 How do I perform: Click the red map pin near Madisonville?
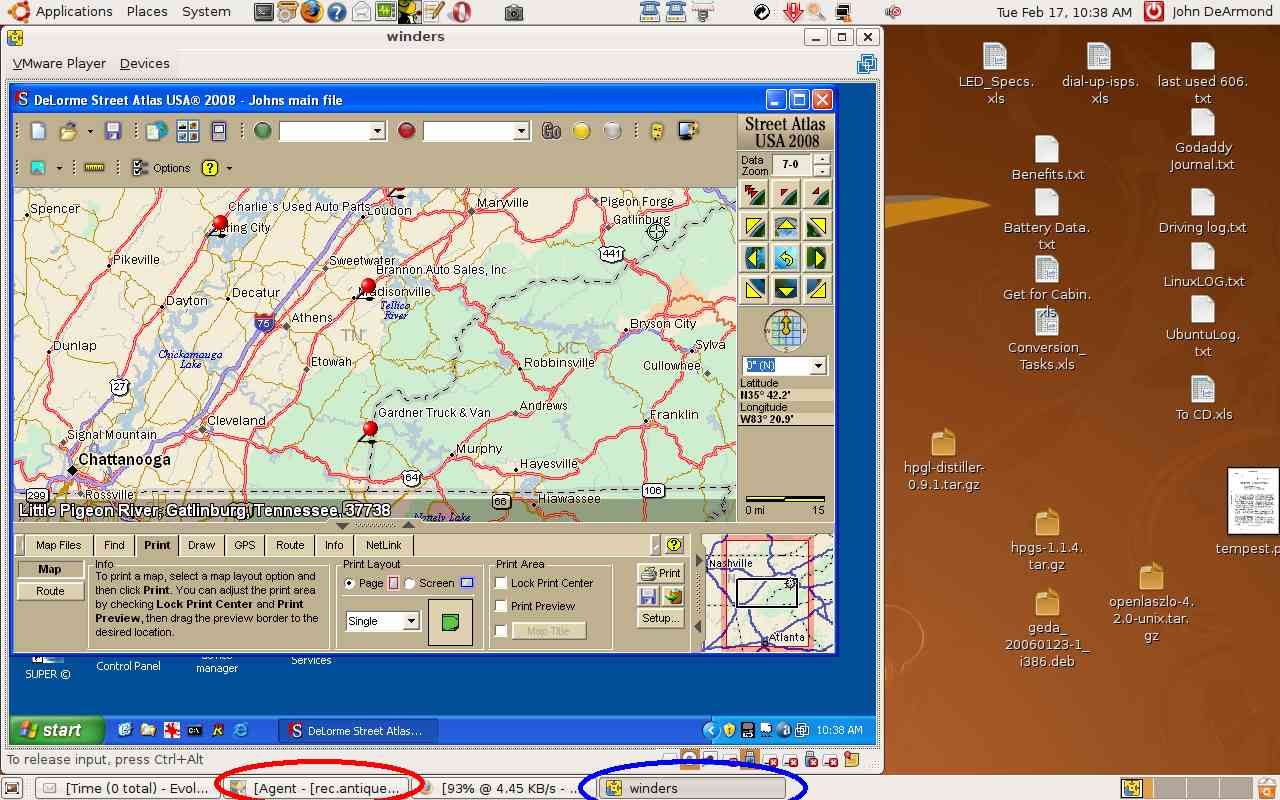[368, 289]
